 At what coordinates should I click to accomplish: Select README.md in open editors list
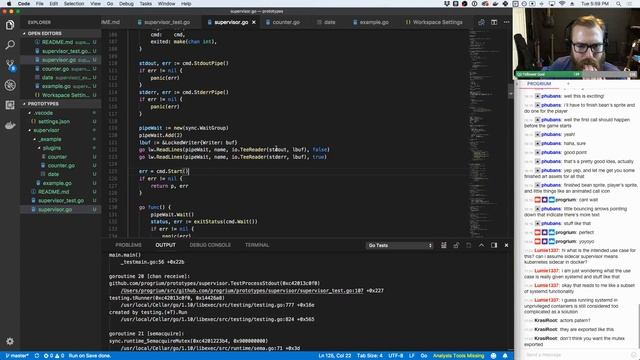[57, 42]
